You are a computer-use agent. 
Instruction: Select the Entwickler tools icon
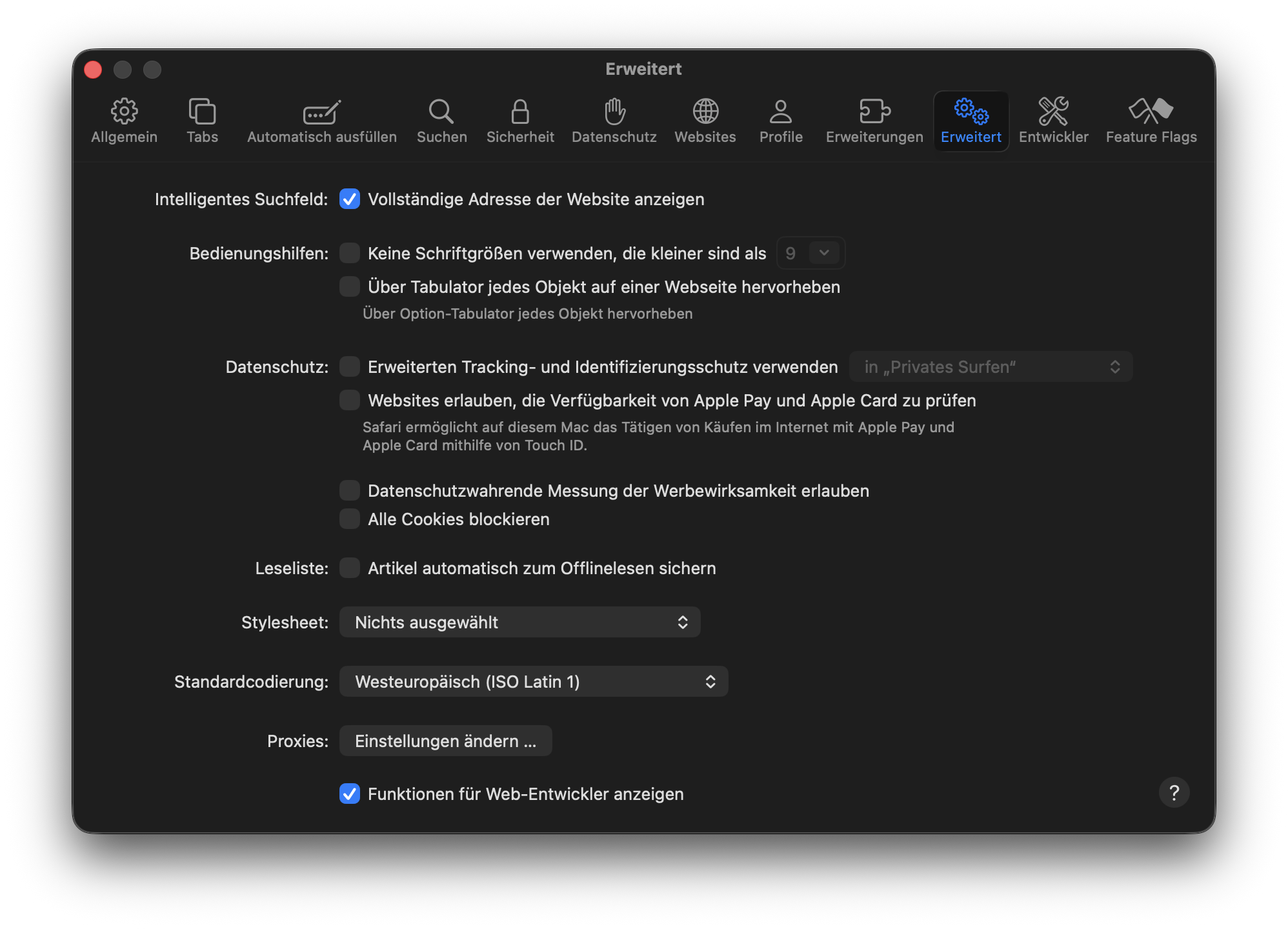point(1053,112)
